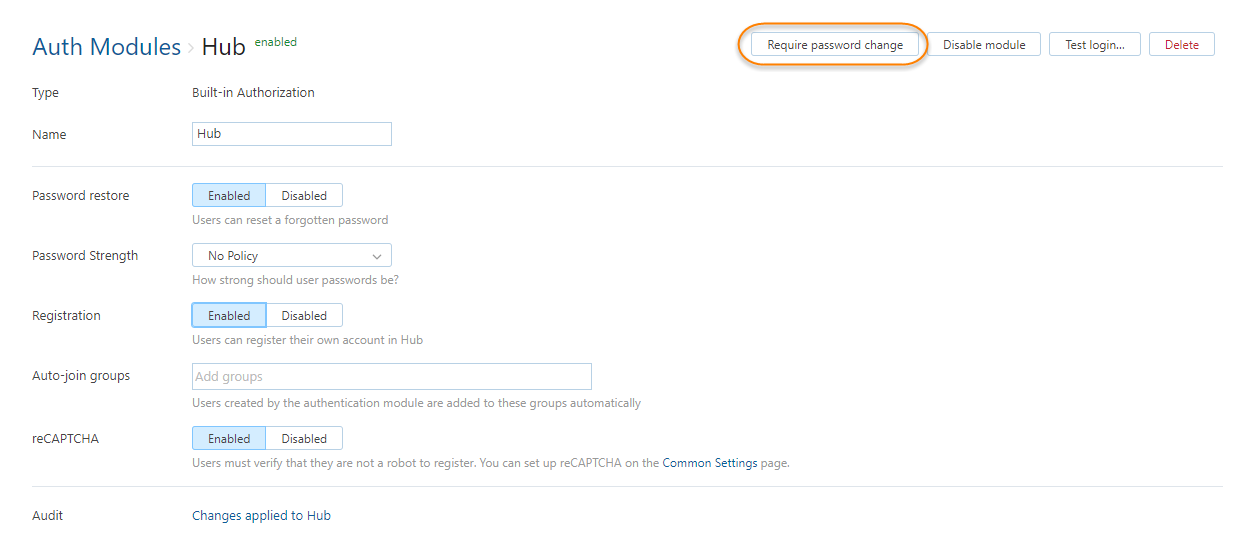
Task: Disable the Password restore option
Action: [x=304, y=196]
